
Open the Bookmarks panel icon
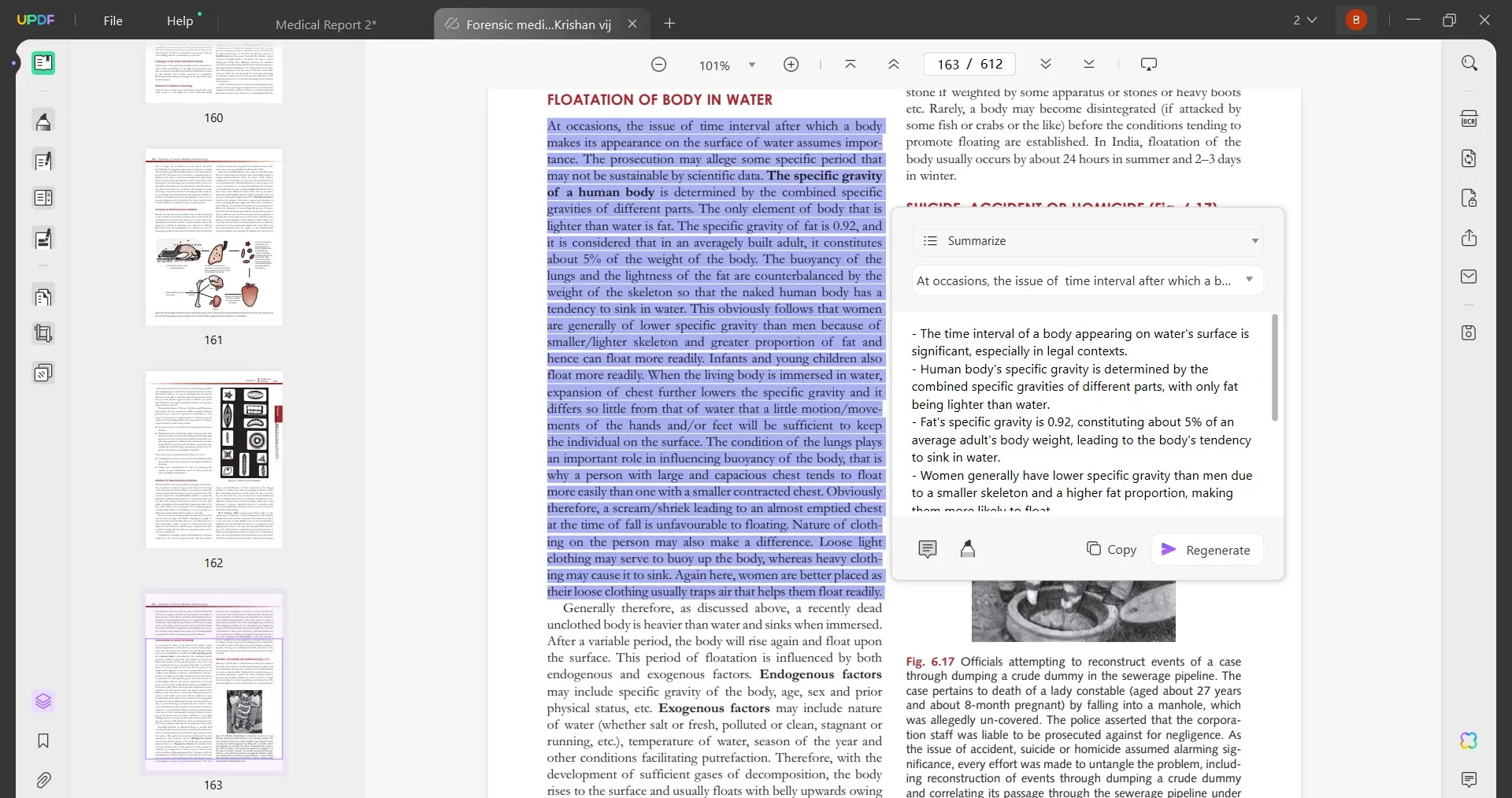[43, 740]
